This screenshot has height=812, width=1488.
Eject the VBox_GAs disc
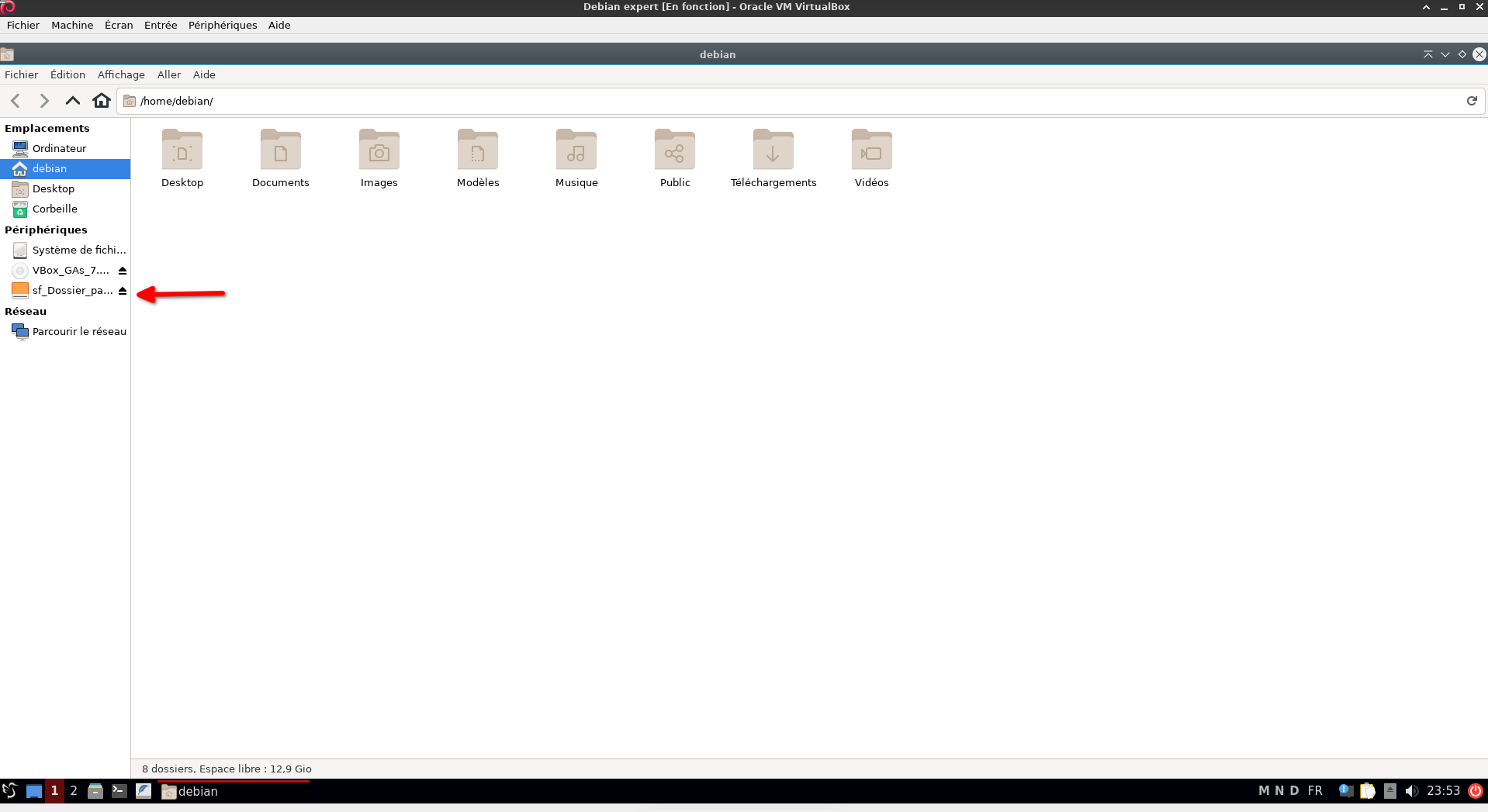coord(123,271)
